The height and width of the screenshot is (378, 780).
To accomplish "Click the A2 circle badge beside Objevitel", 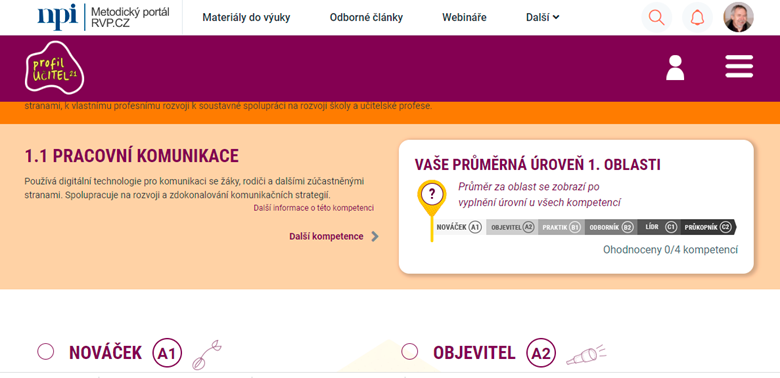I will pyautogui.click(x=541, y=353).
